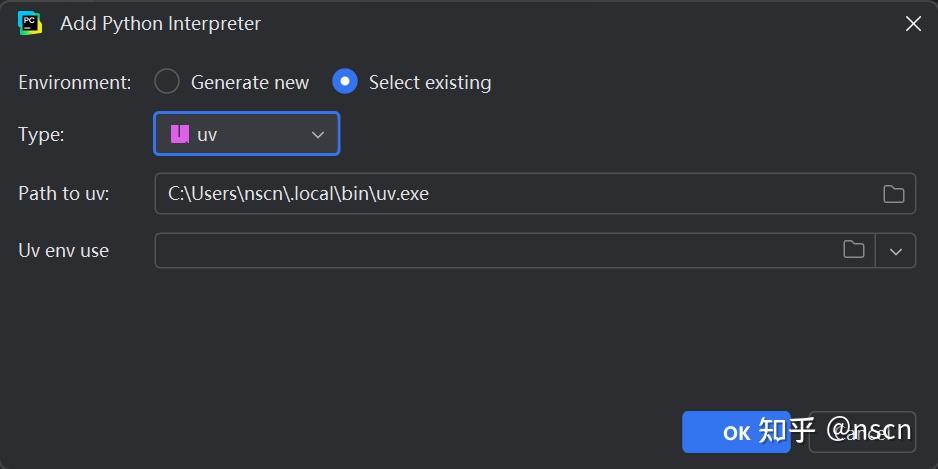Select the Generate new radio button

point(167,82)
